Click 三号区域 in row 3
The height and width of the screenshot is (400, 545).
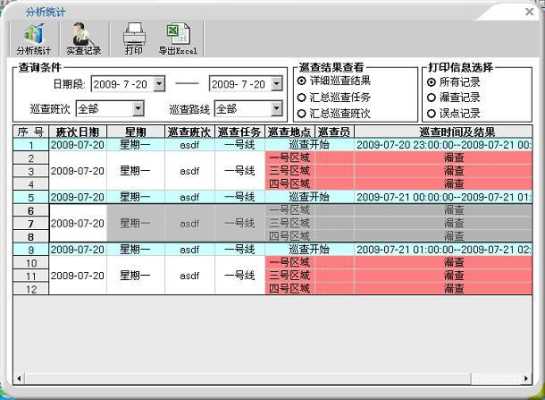click(290, 171)
